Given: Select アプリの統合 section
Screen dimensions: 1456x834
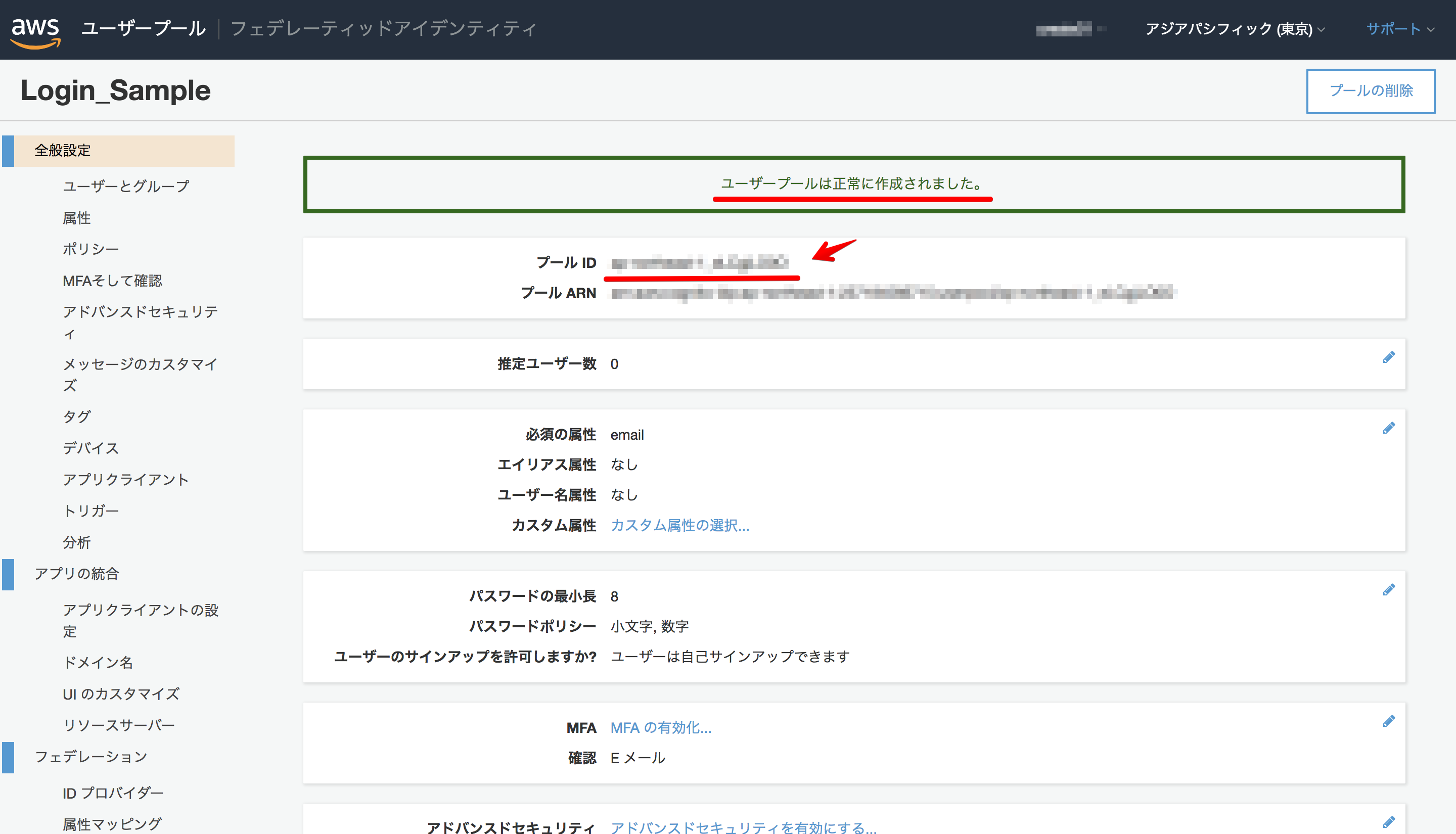Looking at the screenshot, I should [77, 574].
